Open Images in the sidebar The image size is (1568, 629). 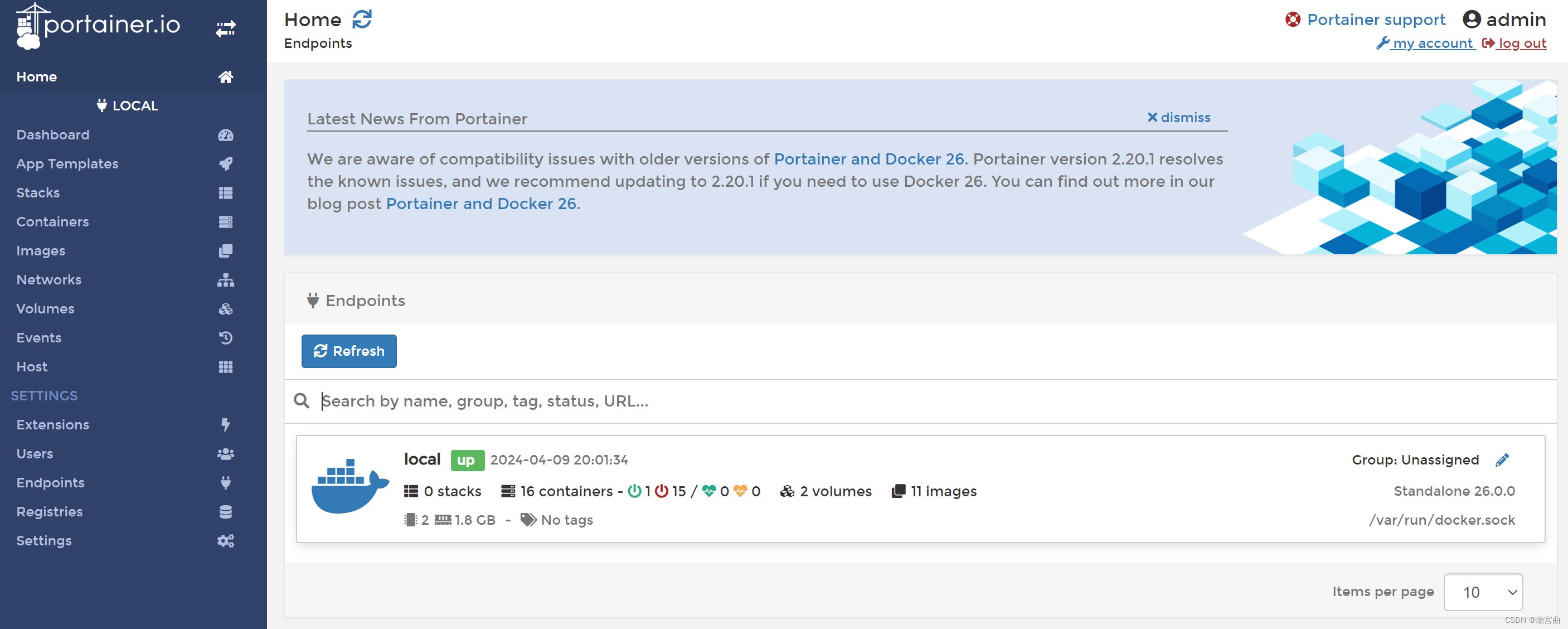point(41,251)
